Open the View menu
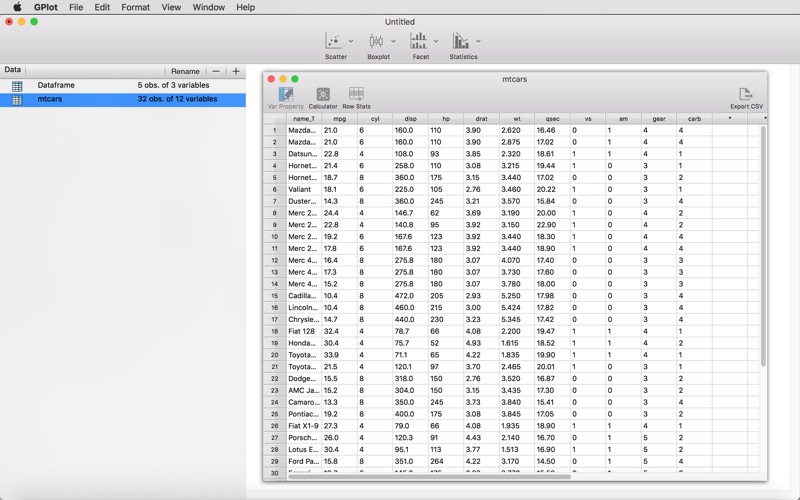 point(171,7)
